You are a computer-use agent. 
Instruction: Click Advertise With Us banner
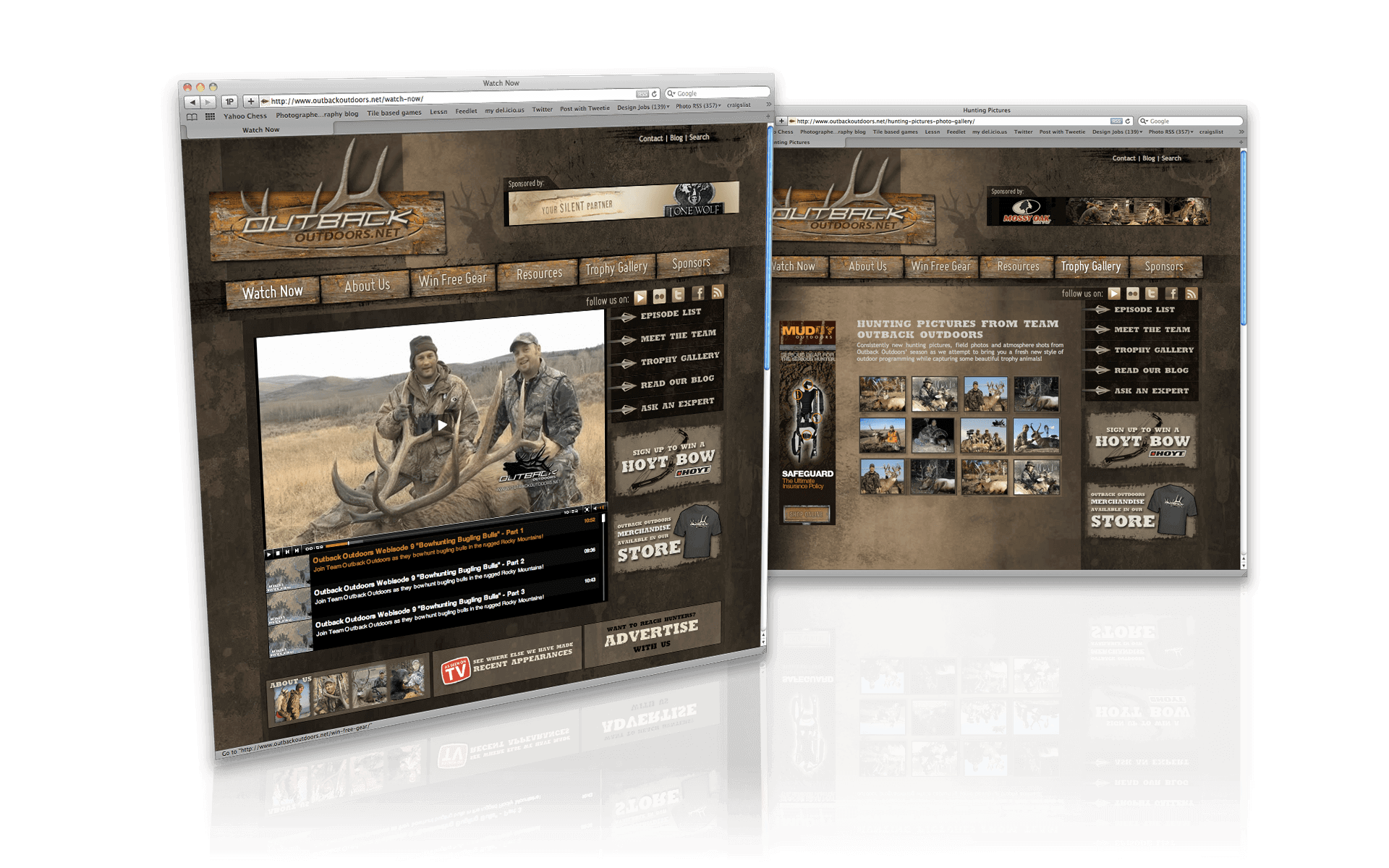653,634
